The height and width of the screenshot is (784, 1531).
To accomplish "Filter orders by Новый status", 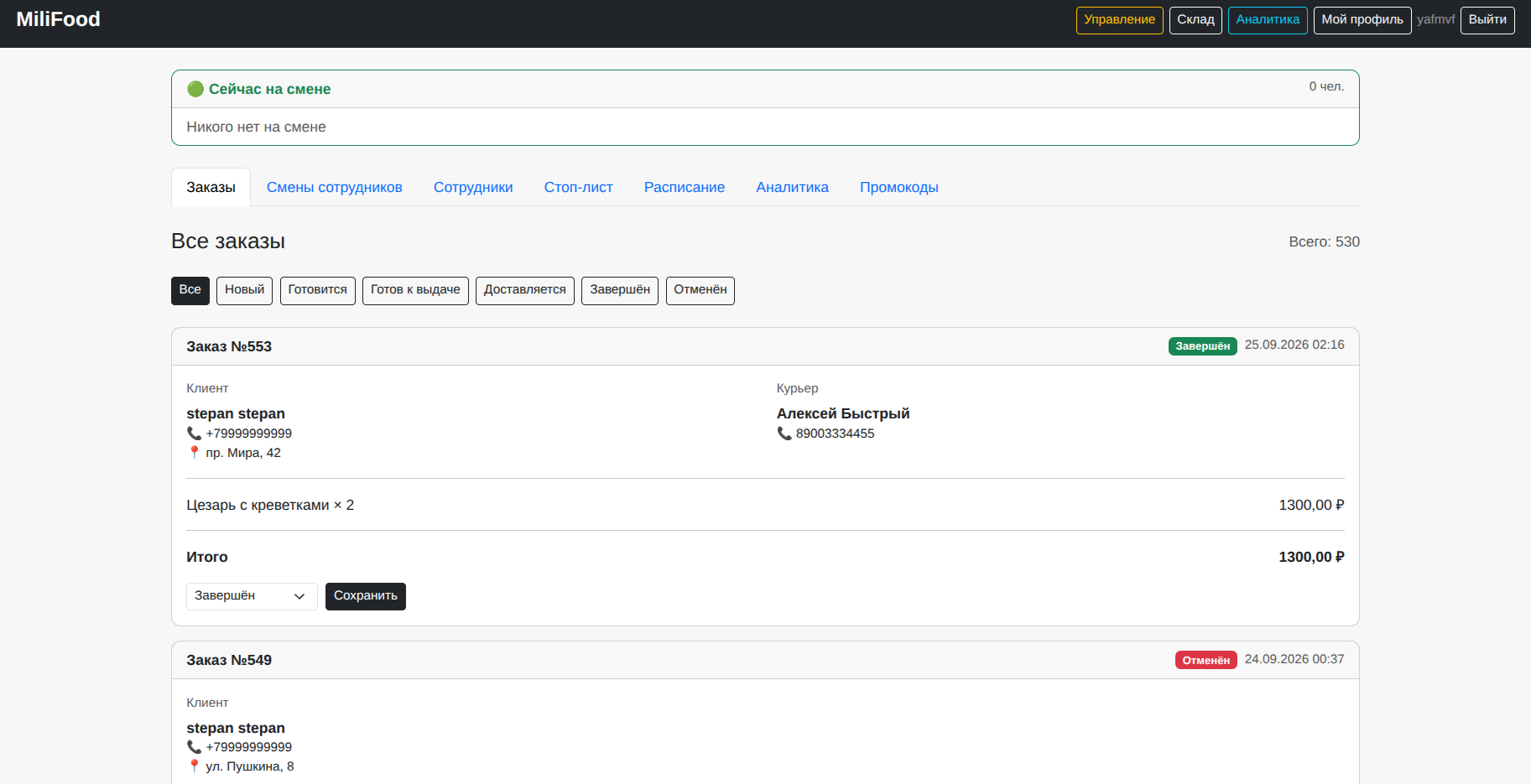I will (244, 291).
